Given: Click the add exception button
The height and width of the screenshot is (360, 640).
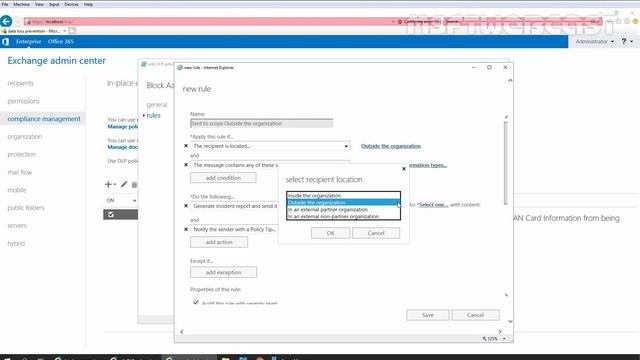Looking at the screenshot, I should [223, 272].
